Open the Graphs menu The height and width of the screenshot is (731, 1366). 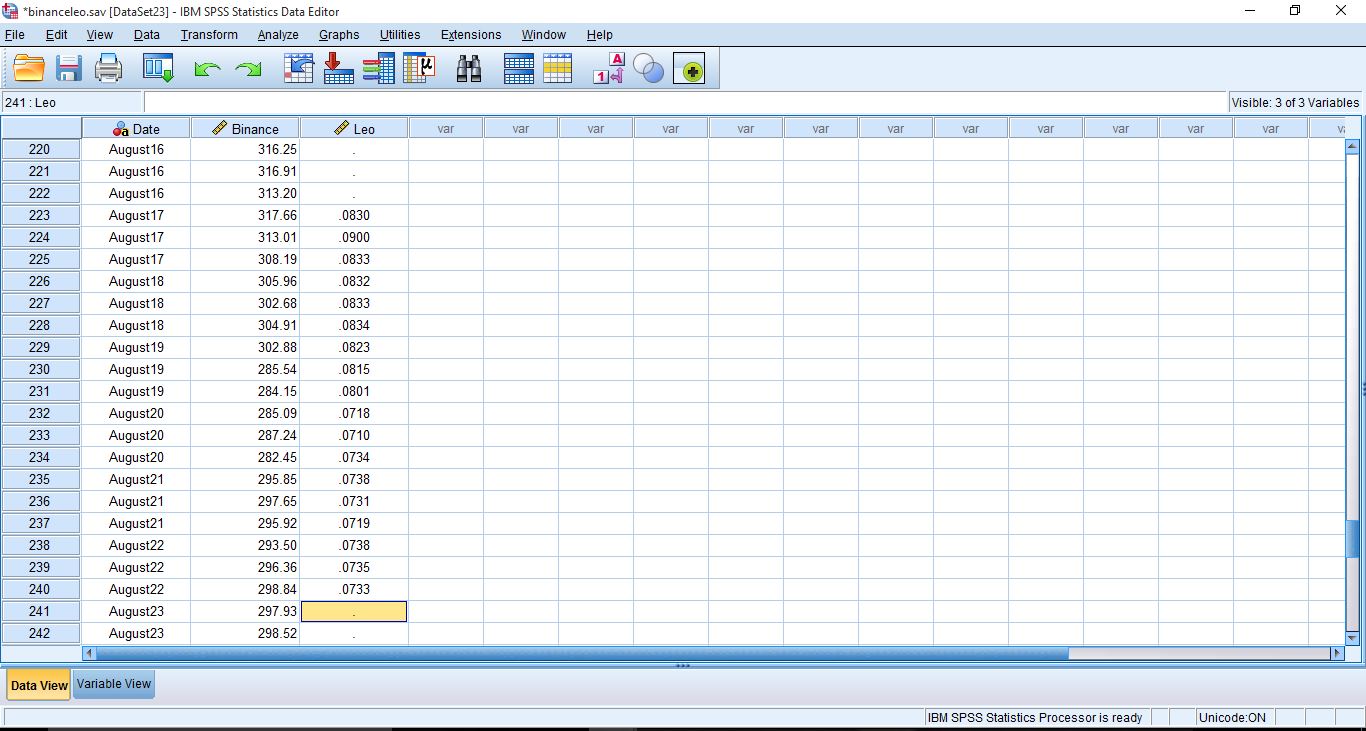coord(339,34)
